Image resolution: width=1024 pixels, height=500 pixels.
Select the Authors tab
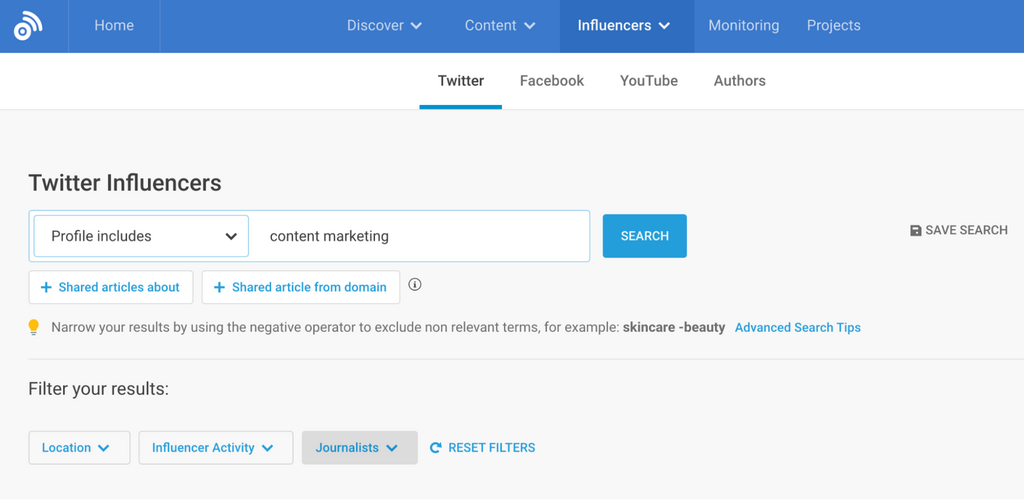coord(739,81)
